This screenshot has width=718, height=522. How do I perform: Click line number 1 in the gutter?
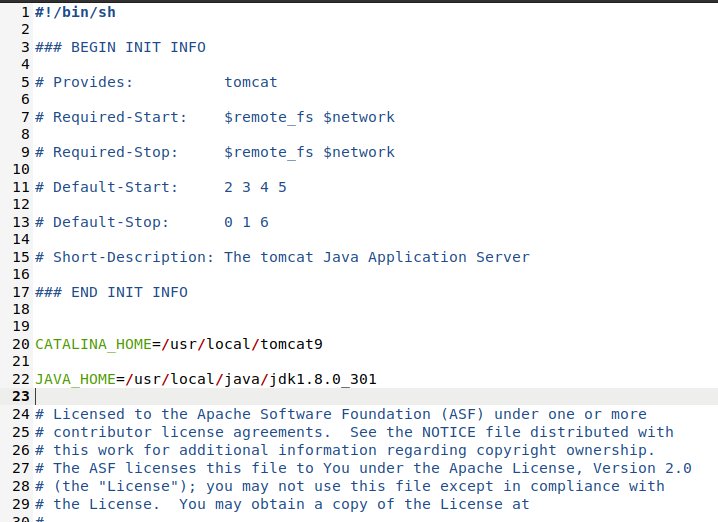point(25,12)
